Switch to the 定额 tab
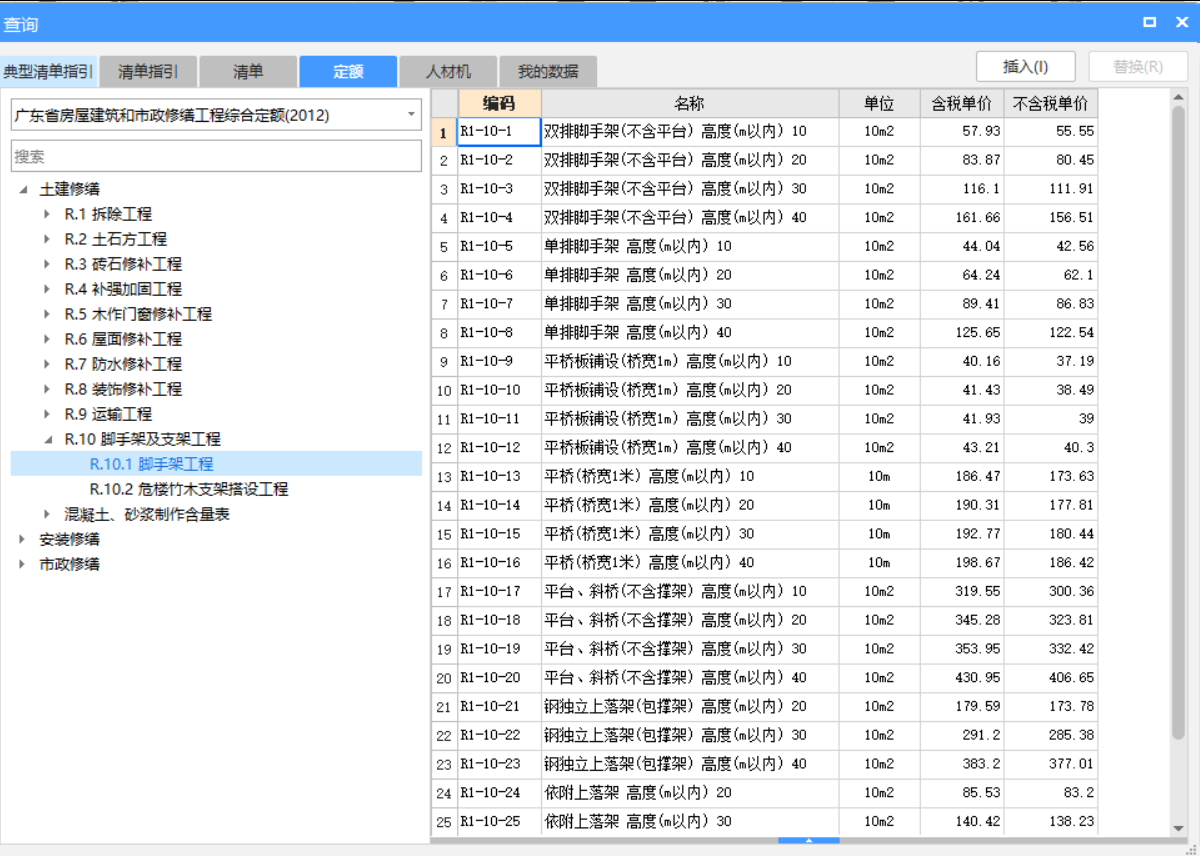 (348, 71)
